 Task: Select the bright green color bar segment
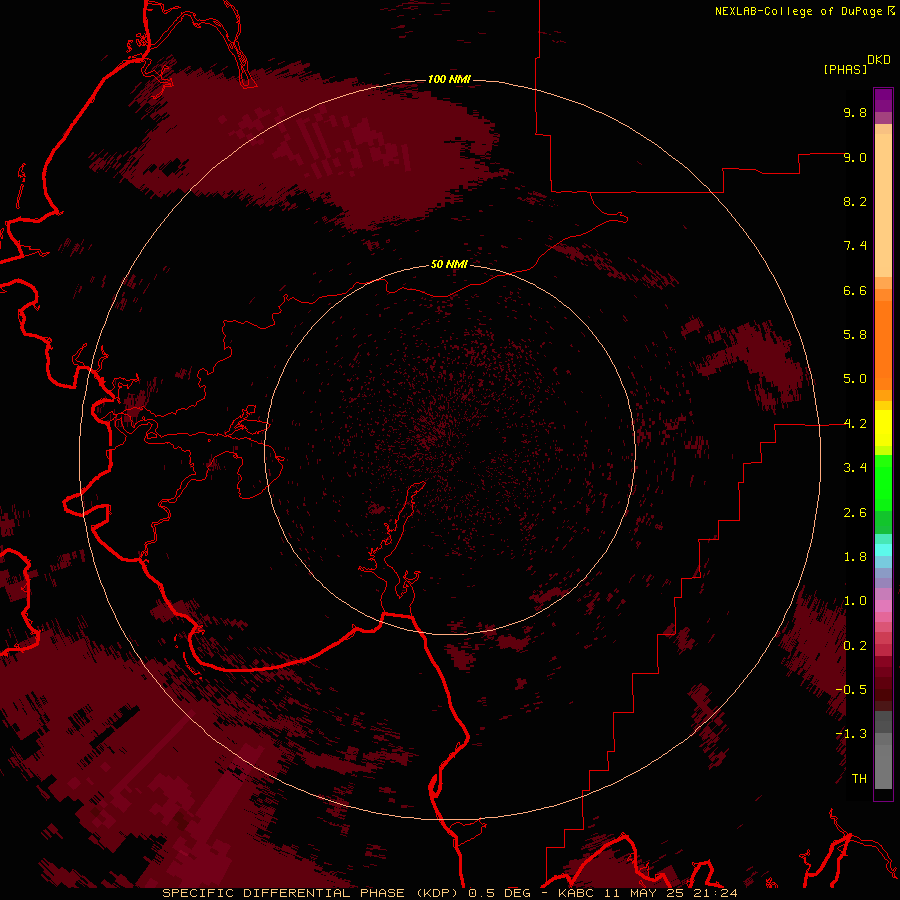(x=883, y=483)
